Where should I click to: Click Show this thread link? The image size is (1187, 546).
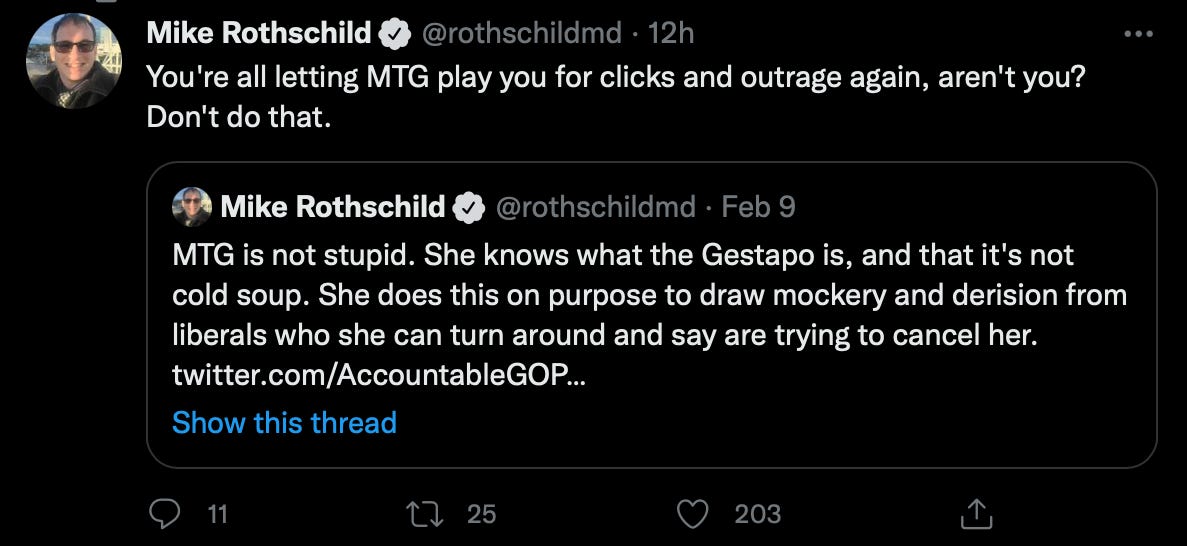(x=284, y=423)
